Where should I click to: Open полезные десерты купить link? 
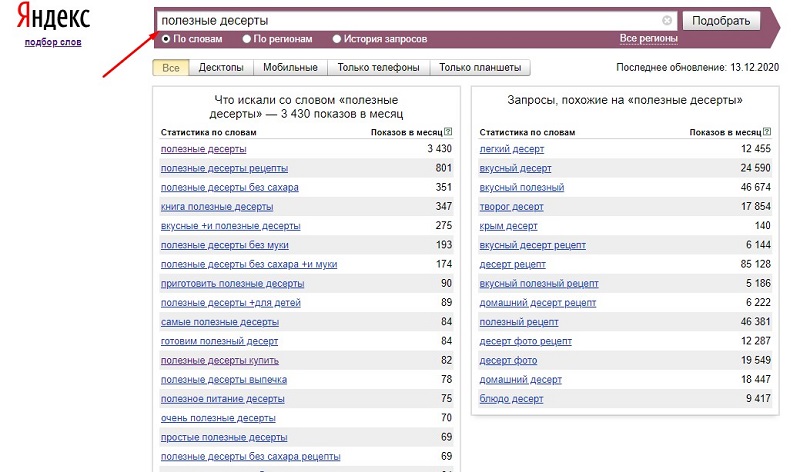(x=220, y=361)
